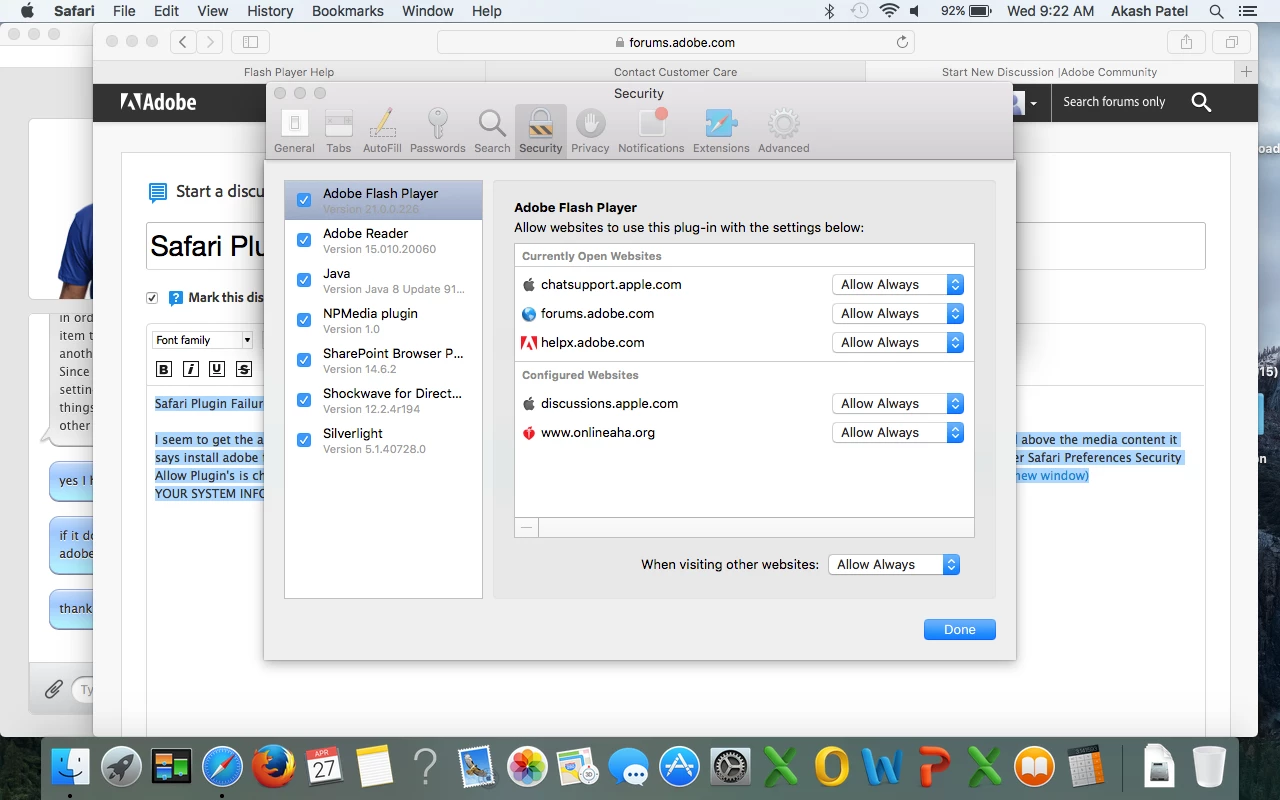Uncheck the Adobe Reader plug-in

(x=304, y=240)
